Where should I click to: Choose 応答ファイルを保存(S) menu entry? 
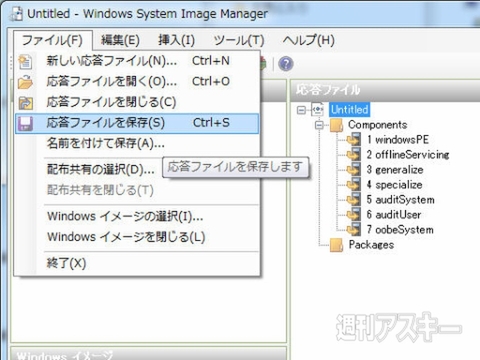tap(137, 123)
